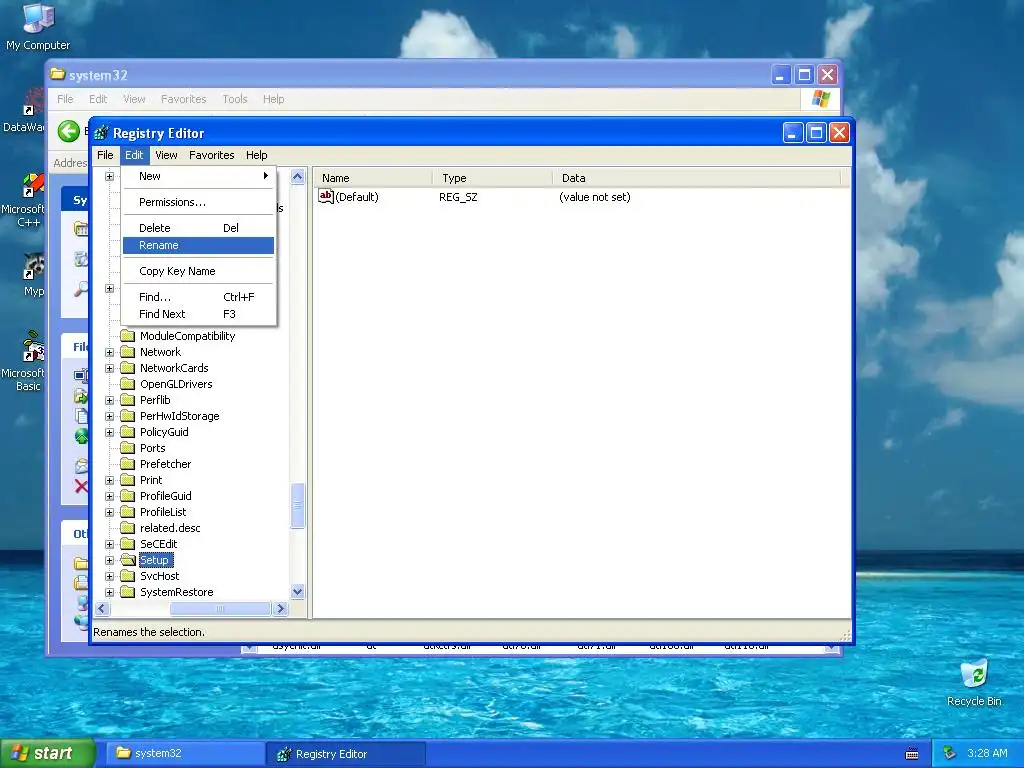
Task: Click the Prefetcher folder icon
Action: pyautogui.click(x=128, y=464)
